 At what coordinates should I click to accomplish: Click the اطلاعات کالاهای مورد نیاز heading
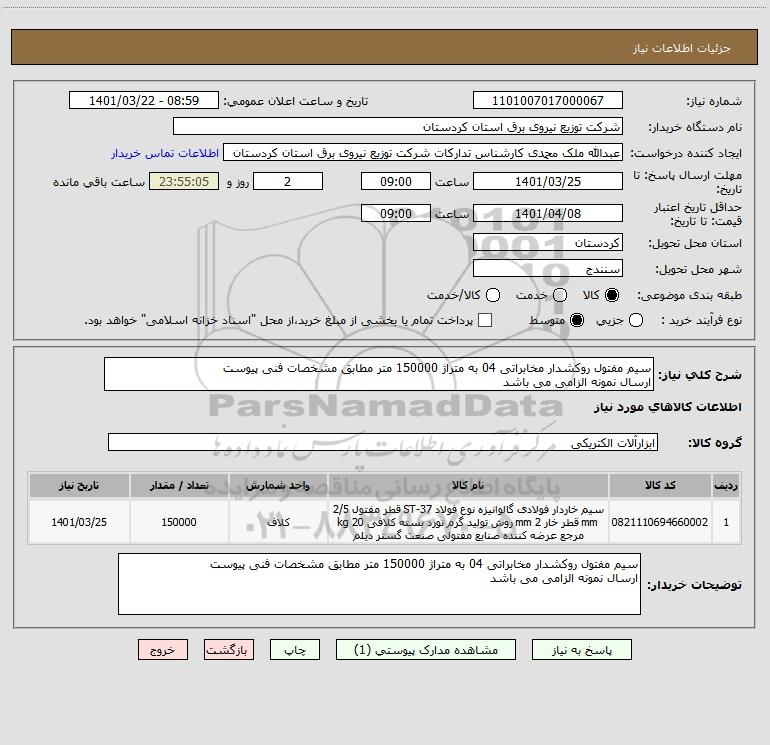coord(667,407)
